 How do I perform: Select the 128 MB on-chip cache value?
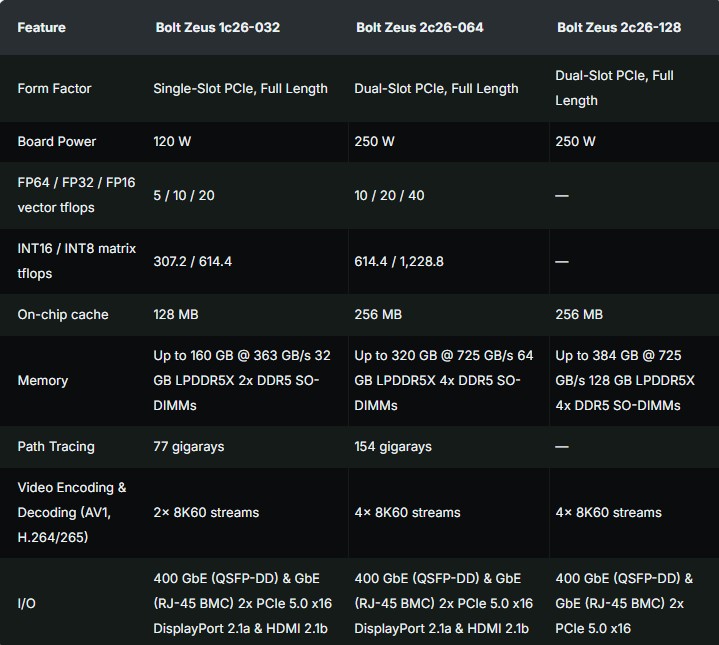click(176, 314)
